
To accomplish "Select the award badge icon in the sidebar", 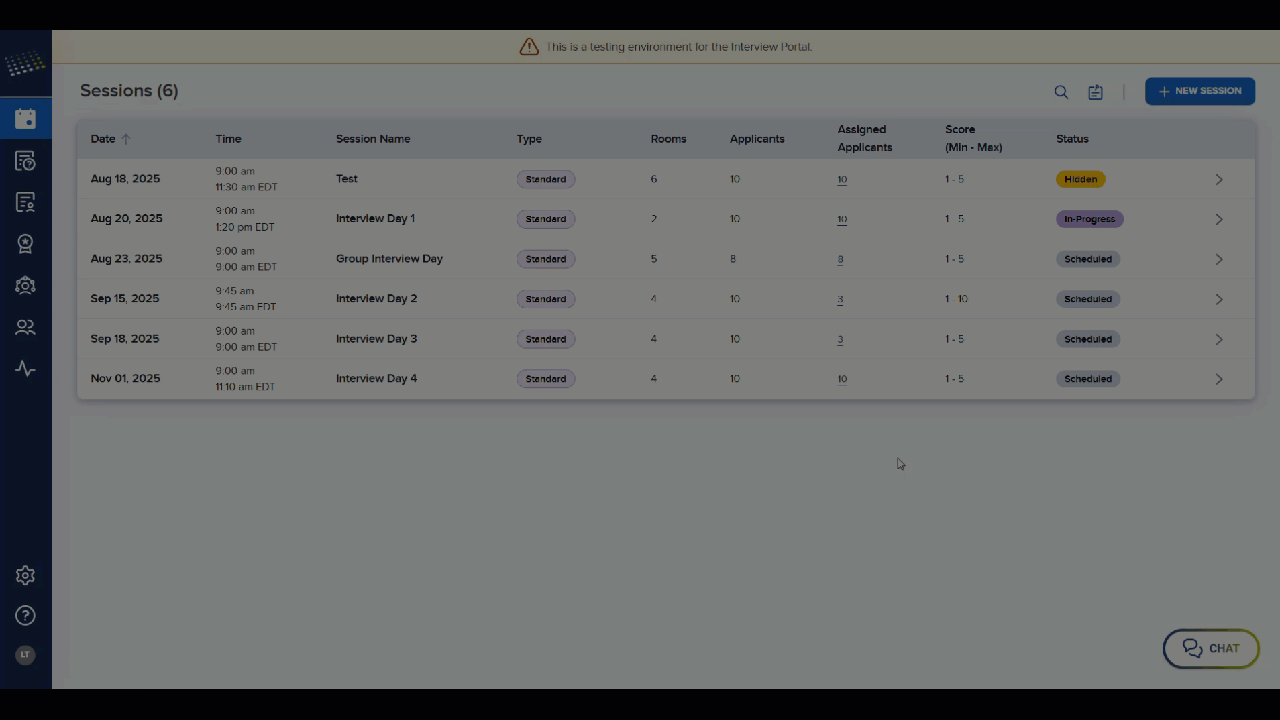I will 25,243.
